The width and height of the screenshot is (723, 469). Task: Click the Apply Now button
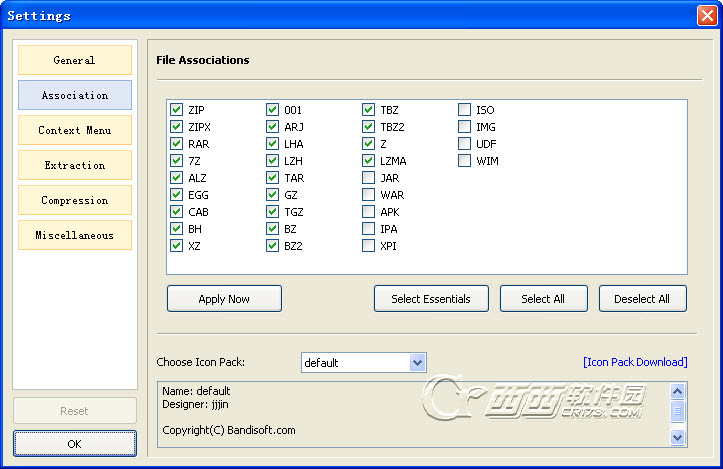pos(224,299)
